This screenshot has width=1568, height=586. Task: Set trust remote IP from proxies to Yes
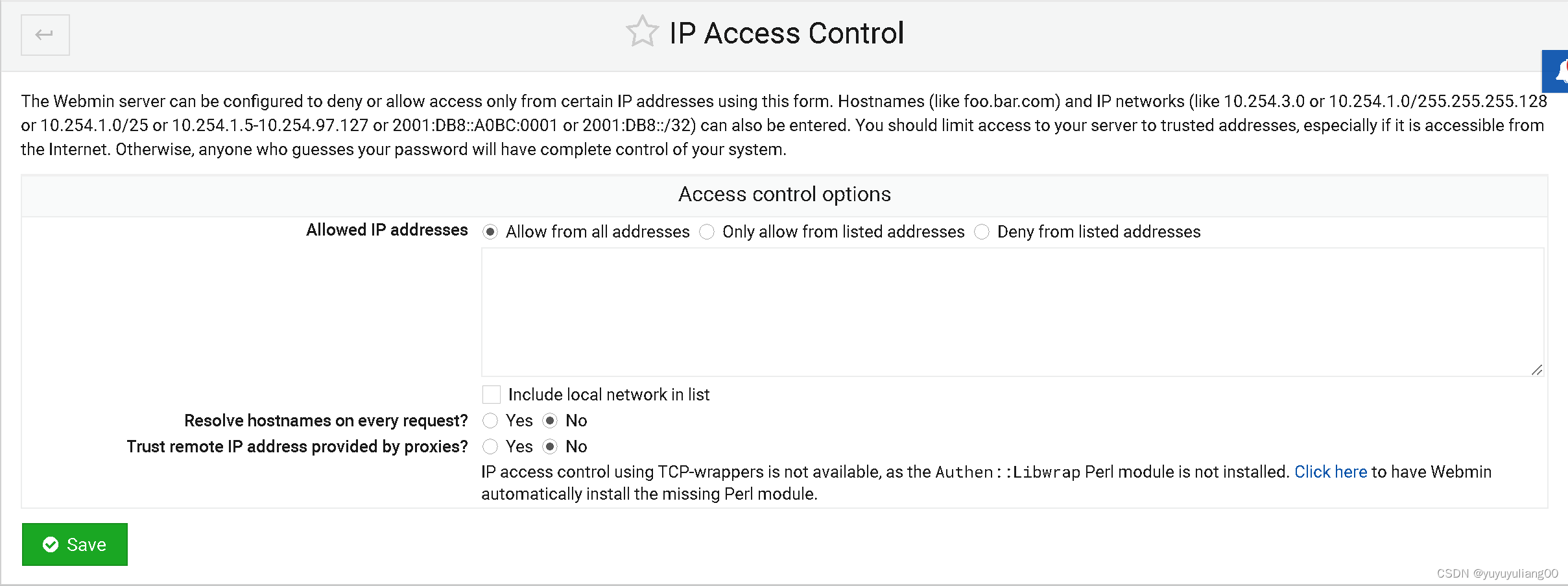491,446
